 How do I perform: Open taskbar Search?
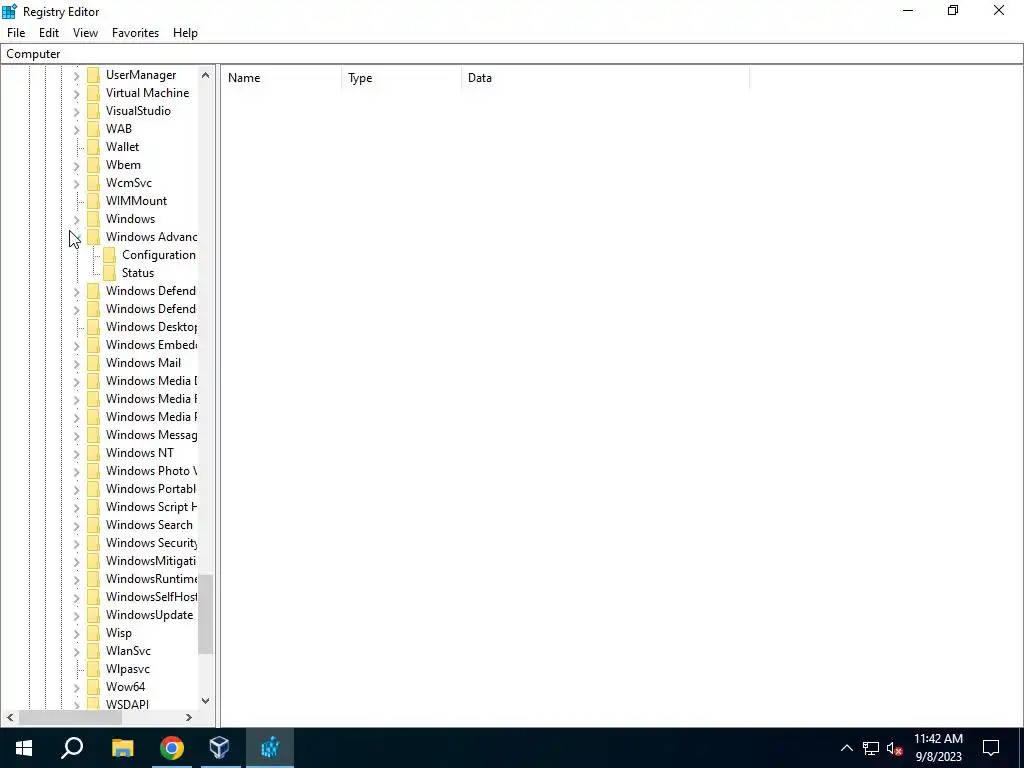(x=72, y=748)
